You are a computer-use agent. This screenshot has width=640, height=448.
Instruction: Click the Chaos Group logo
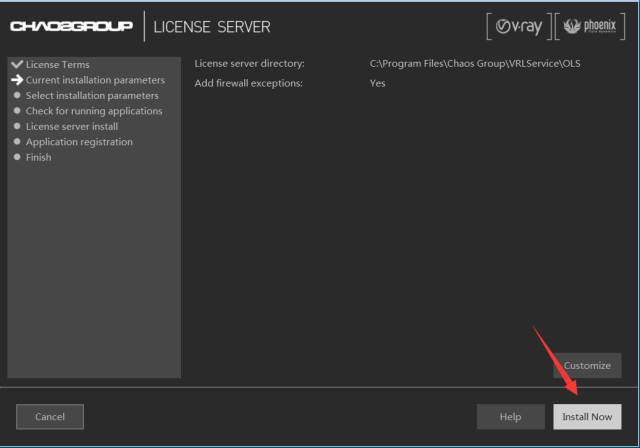71,26
